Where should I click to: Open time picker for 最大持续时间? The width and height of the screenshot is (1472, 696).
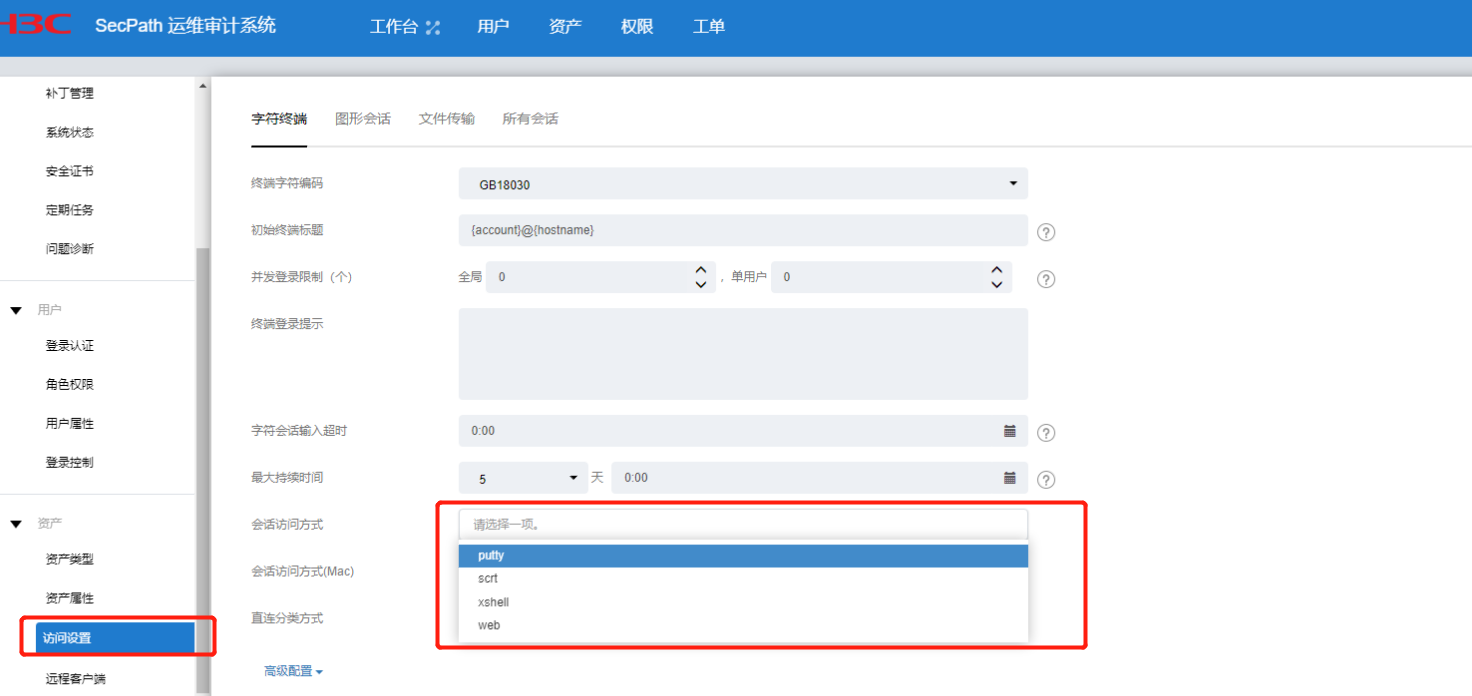[x=1010, y=478]
